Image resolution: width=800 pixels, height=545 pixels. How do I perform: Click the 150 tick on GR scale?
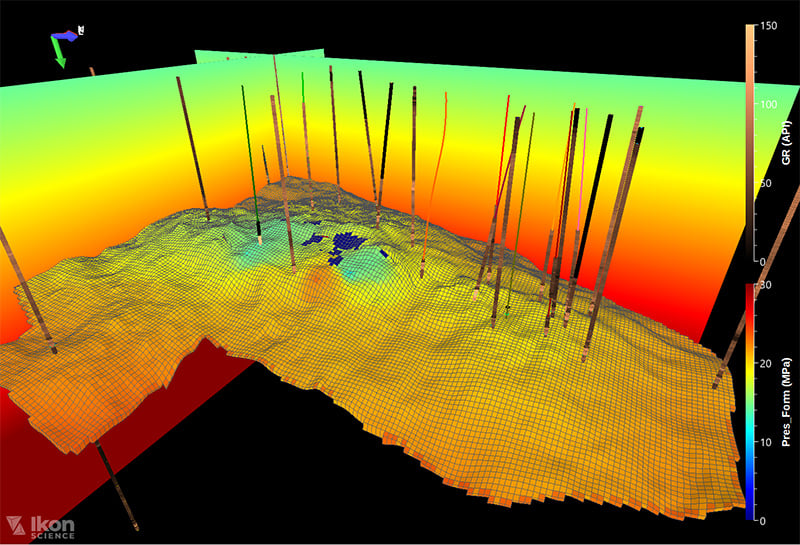point(770,27)
